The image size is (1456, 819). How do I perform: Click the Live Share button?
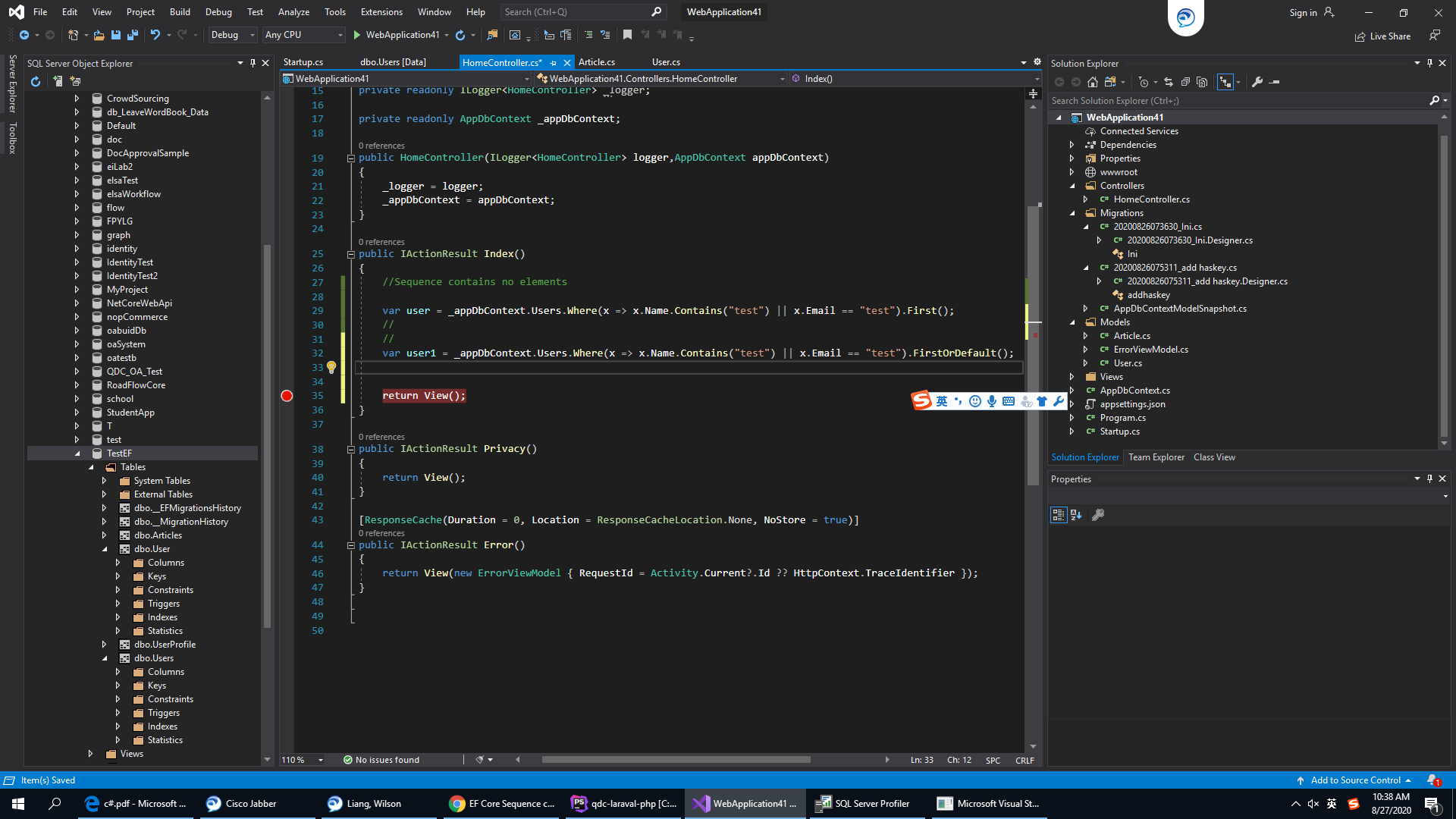tap(1382, 36)
